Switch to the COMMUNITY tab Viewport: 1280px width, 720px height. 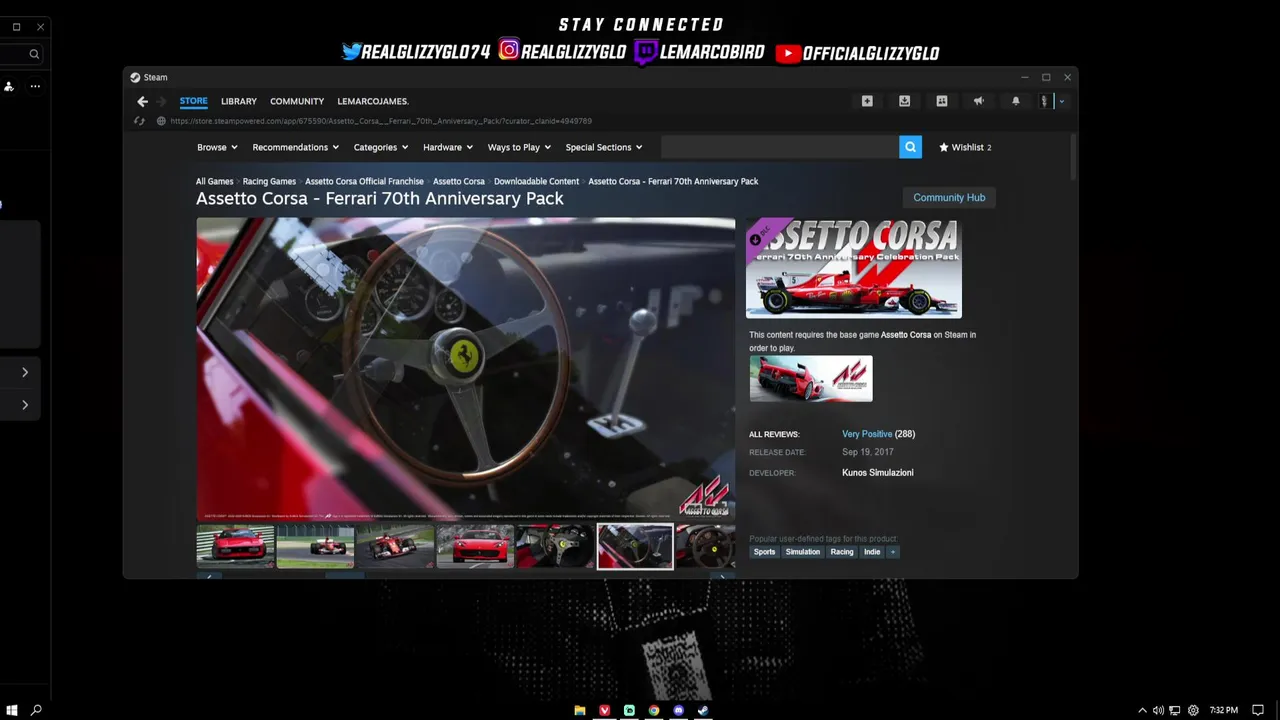(x=297, y=101)
